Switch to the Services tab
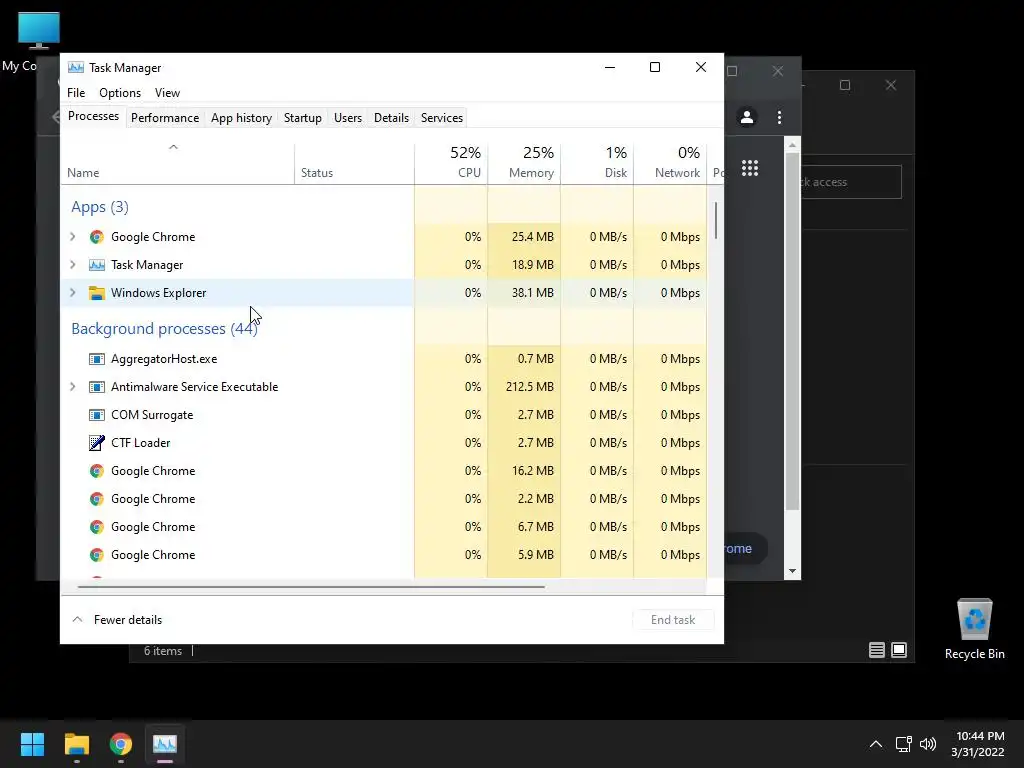The height and width of the screenshot is (768, 1024). [441, 118]
